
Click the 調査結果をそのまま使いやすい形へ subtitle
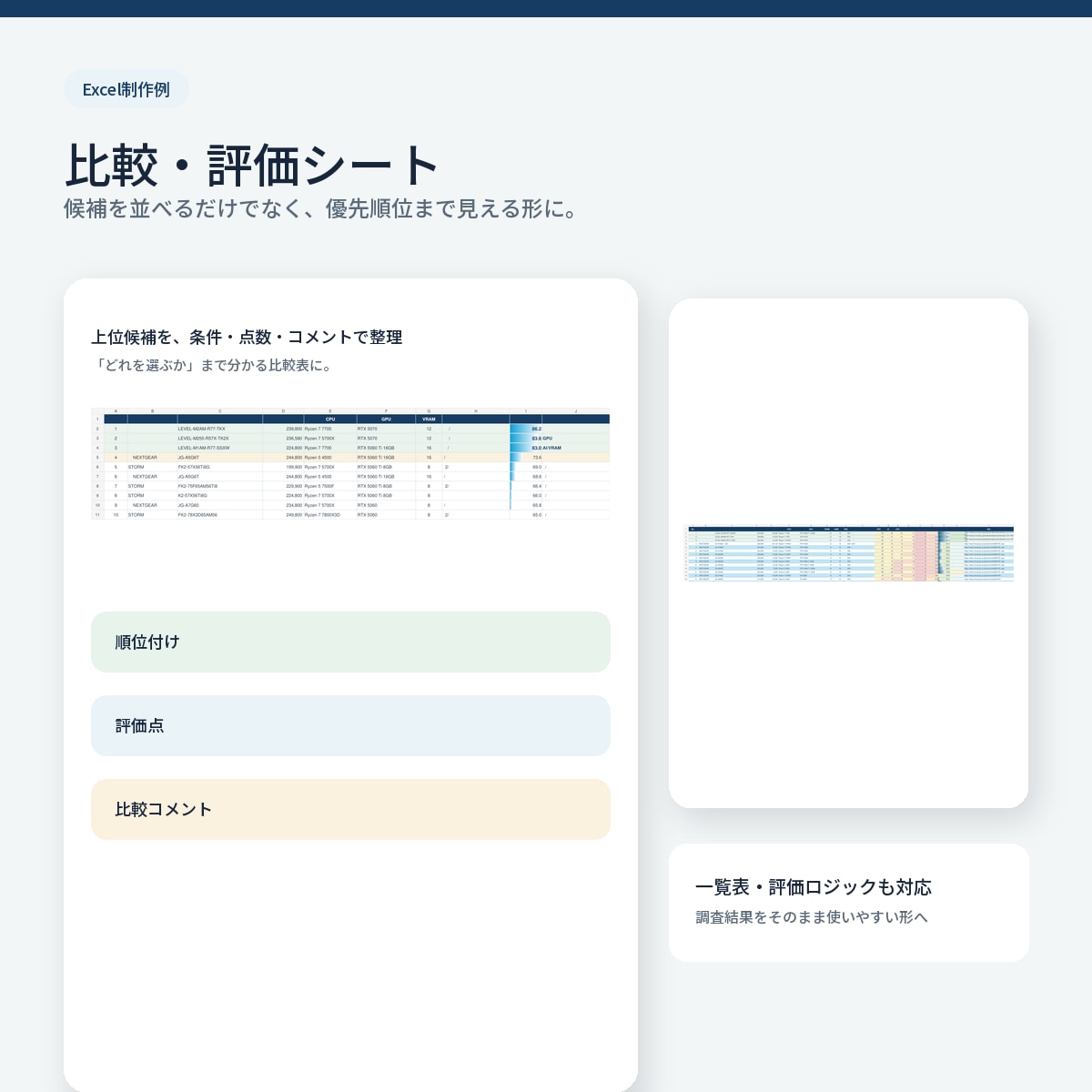coord(812,917)
